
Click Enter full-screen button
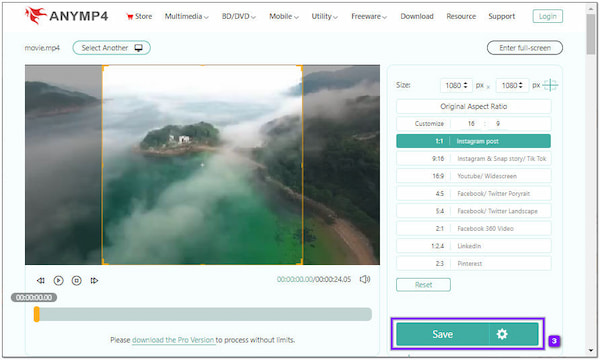pyautogui.click(x=525, y=48)
